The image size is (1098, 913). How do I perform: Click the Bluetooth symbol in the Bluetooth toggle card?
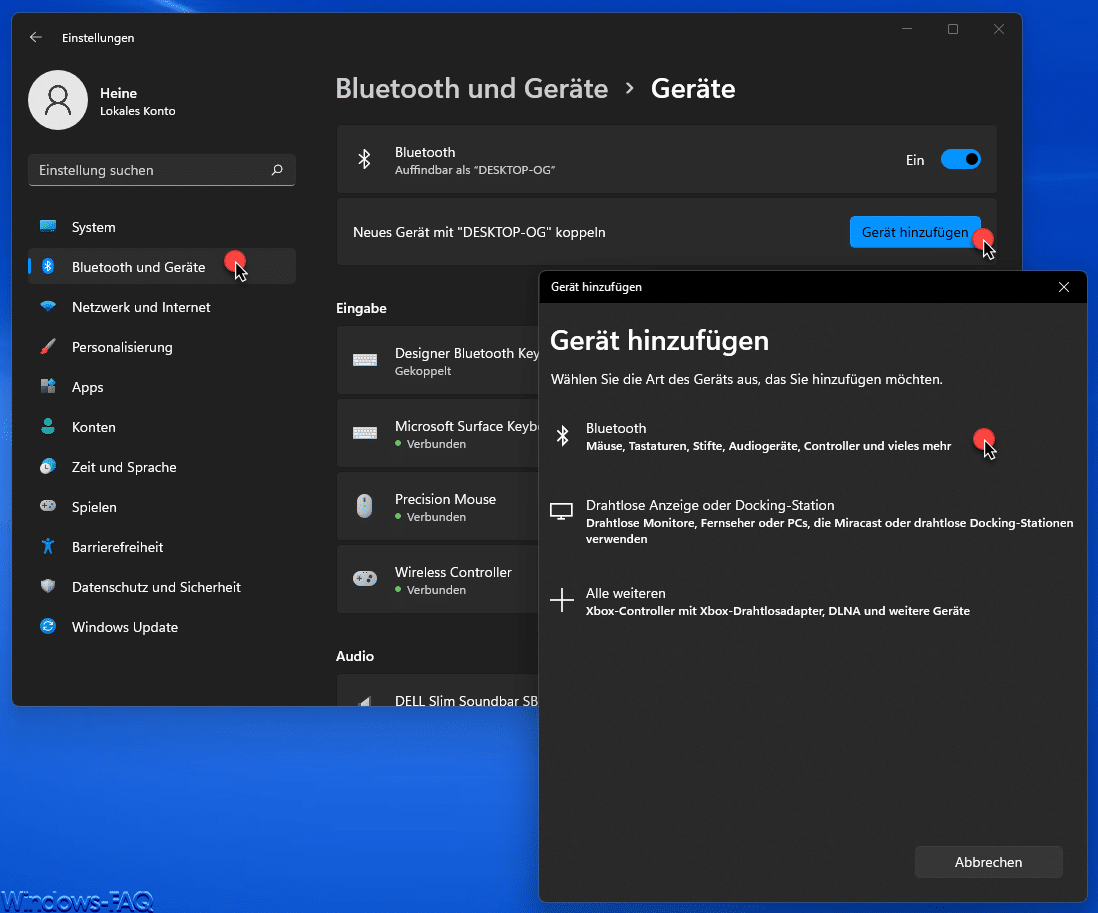point(364,160)
